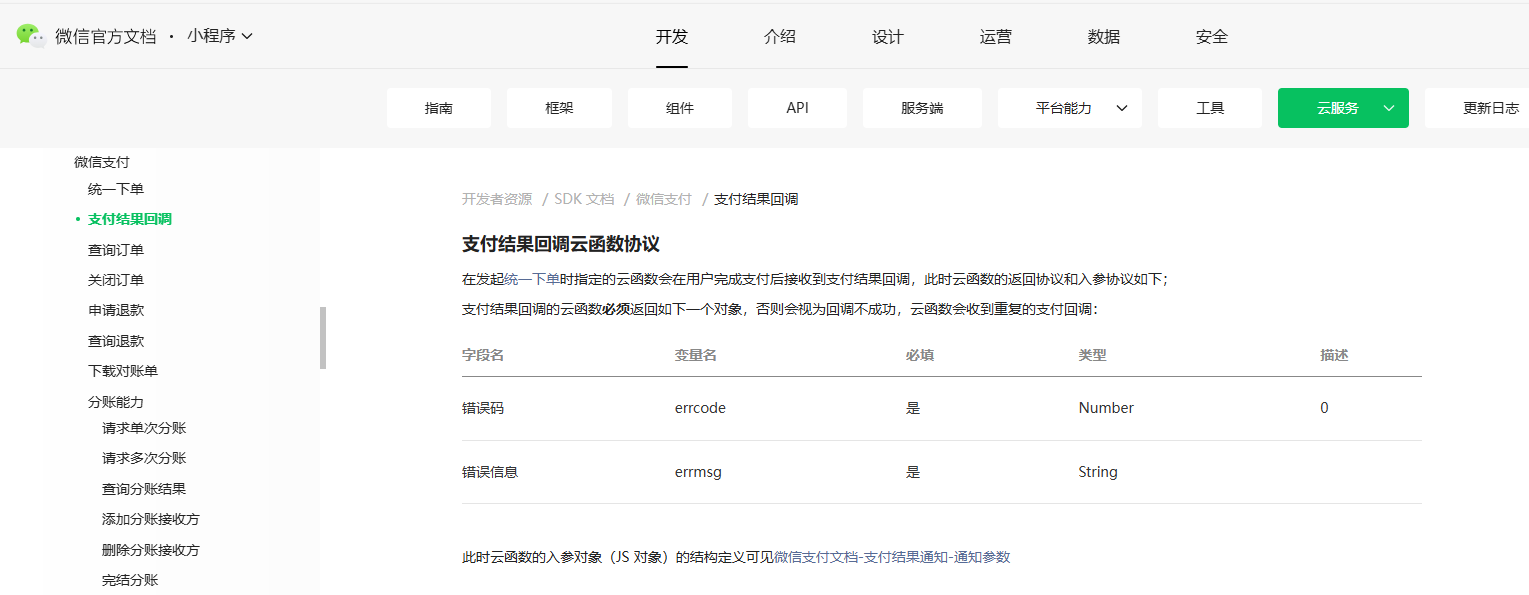Screen dimensions: 1529x595
Task: Select the active 支付结果回调 sidebar item
Action: [x=130, y=219]
